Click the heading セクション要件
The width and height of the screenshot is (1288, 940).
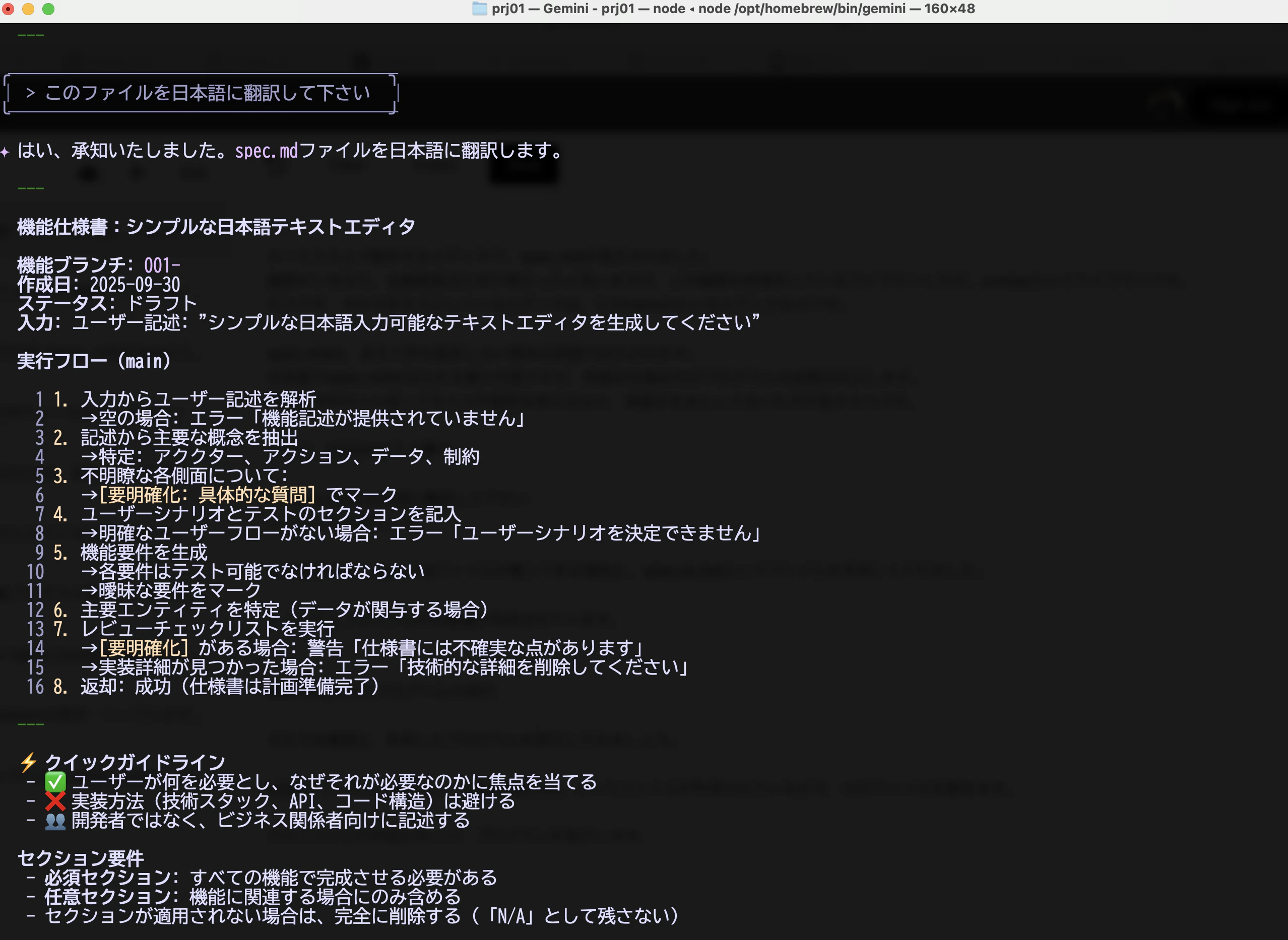click(80, 859)
